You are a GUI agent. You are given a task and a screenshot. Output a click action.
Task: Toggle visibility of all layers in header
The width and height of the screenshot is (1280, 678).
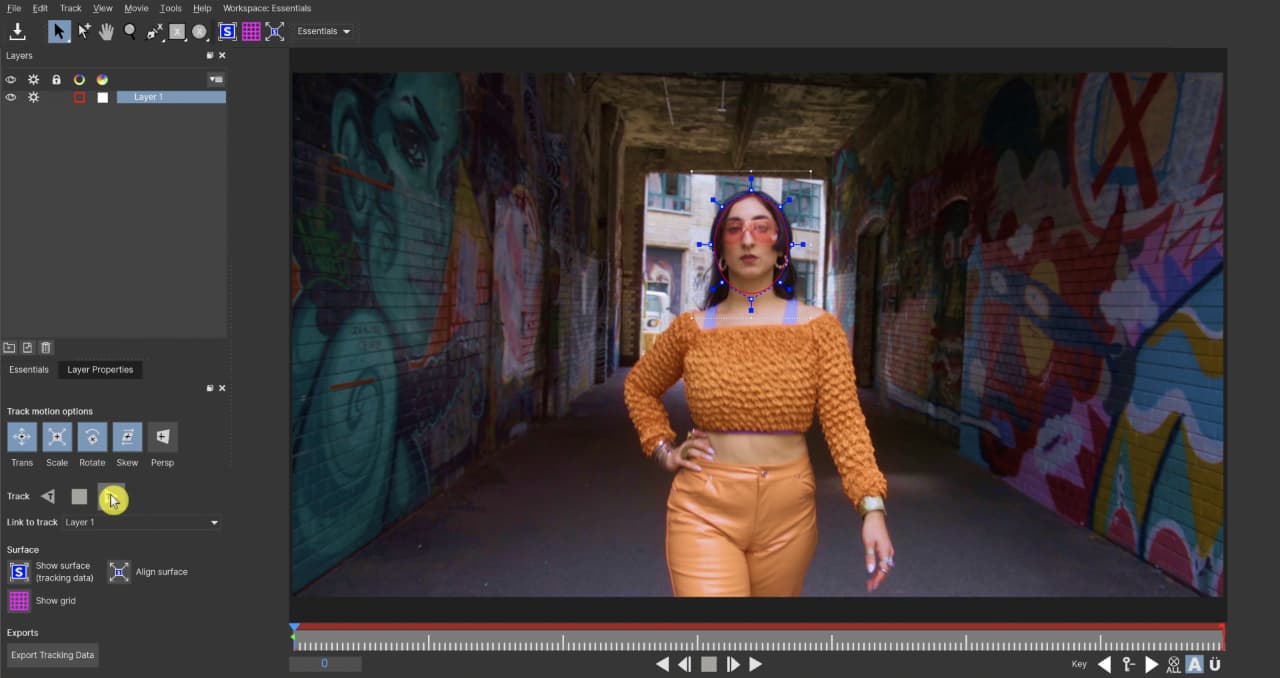click(x=12, y=79)
